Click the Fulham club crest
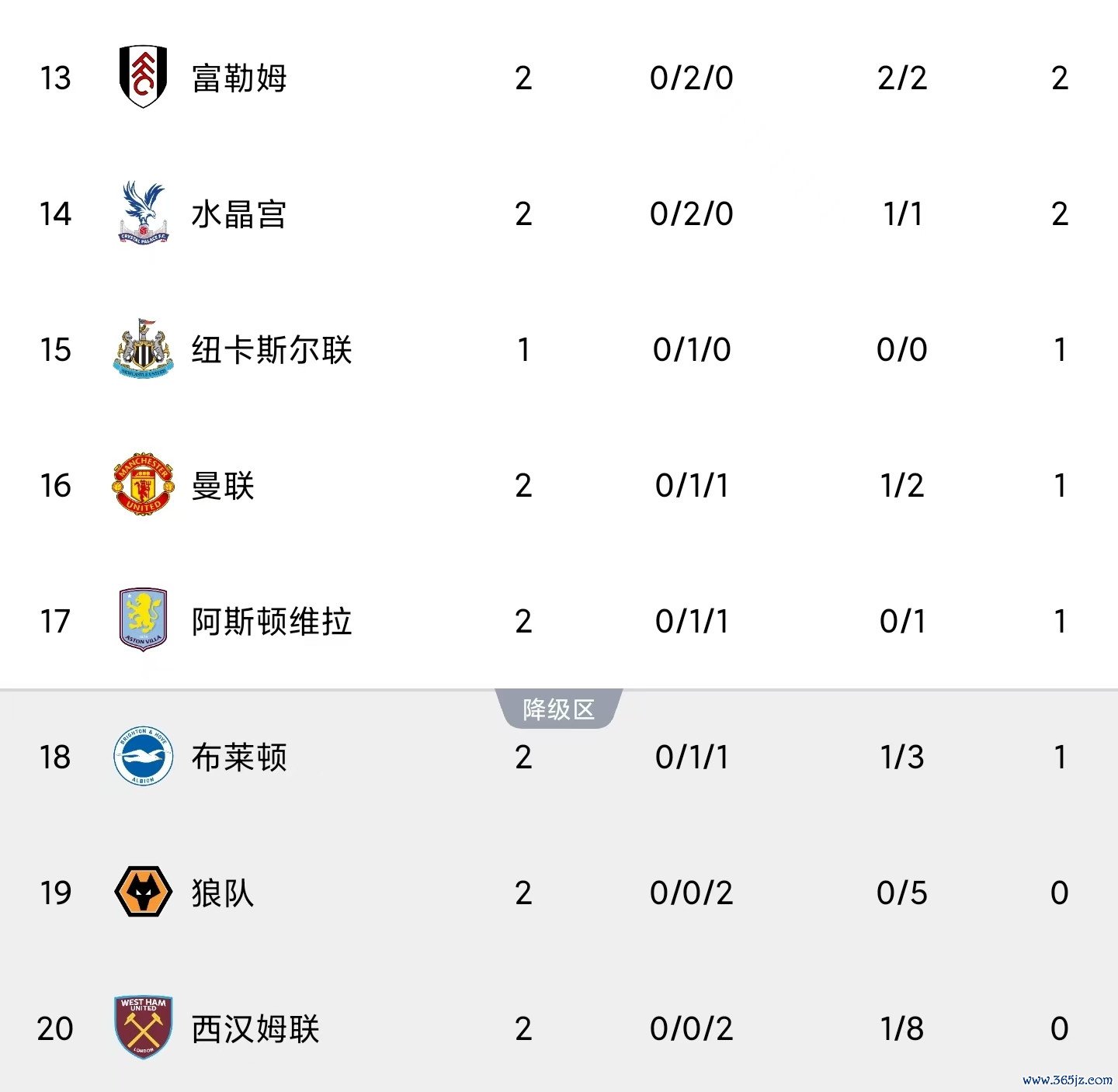 (143, 76)
